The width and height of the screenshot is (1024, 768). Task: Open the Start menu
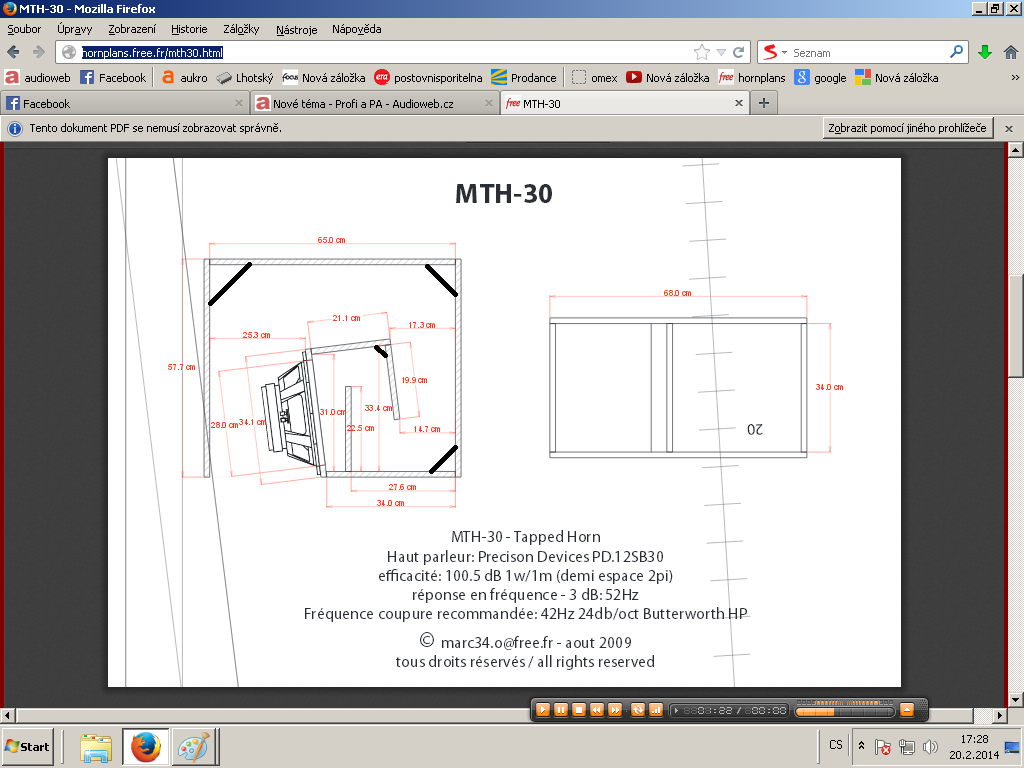pyautogui.click(x=27, y=746)
